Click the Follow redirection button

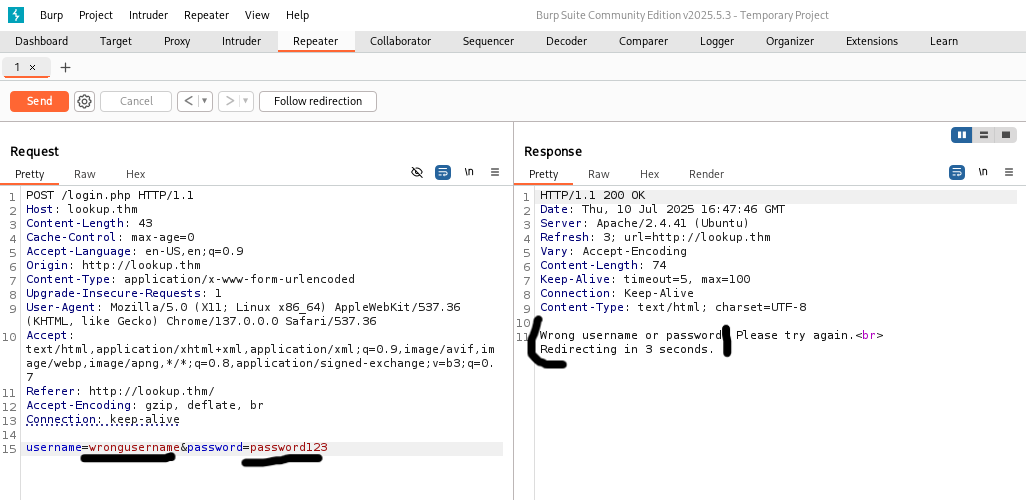tap(318, 101)
